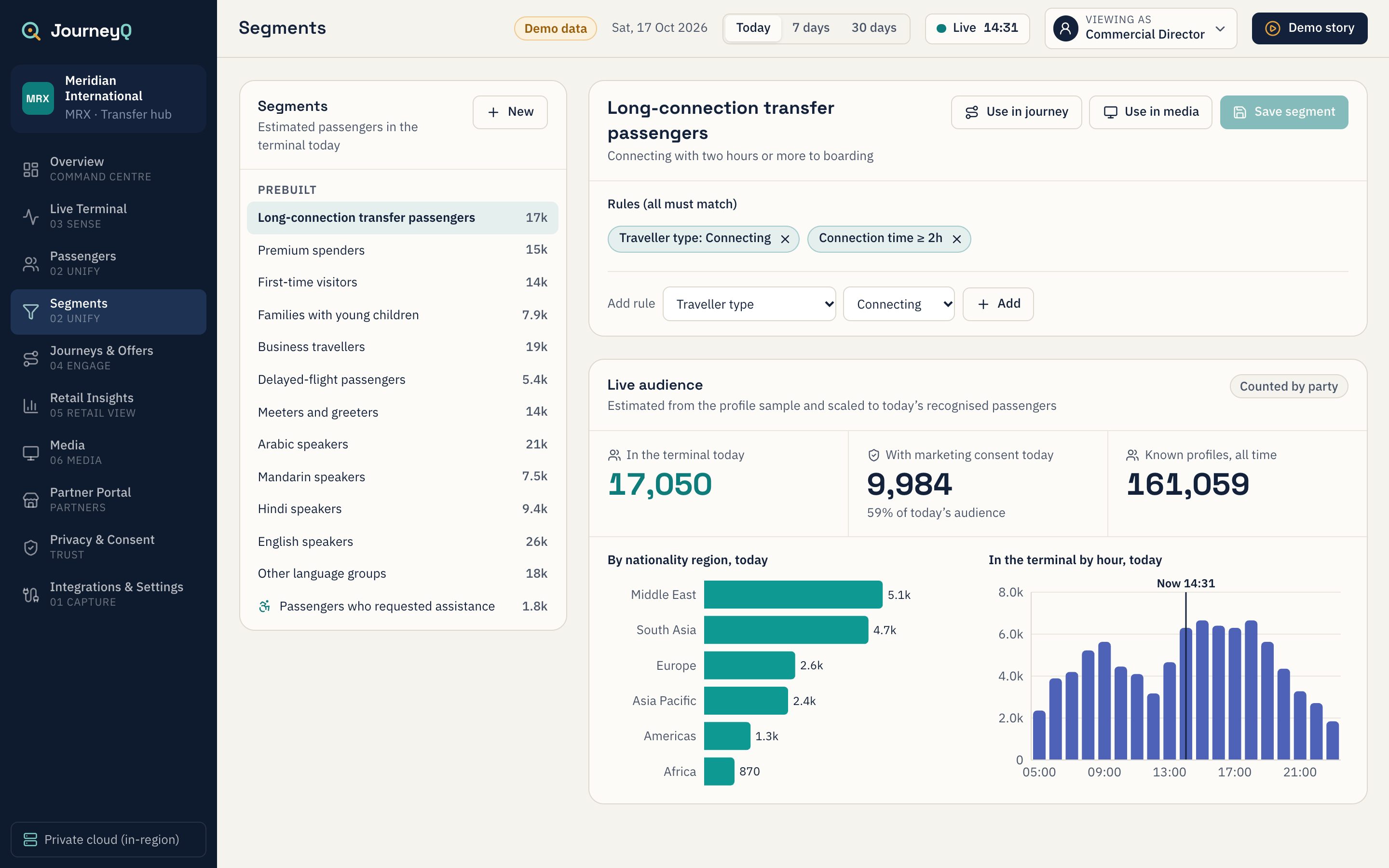
Task: Open Passengers people icon in sidebar
Action: click(30, 264)
